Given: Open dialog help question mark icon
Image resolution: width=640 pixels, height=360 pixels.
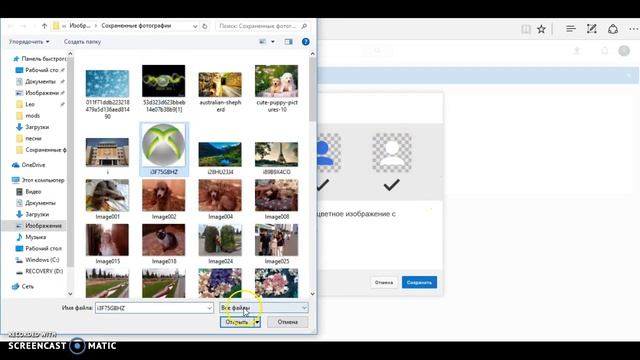Looking at the screenshot, I should coord(305,42).
